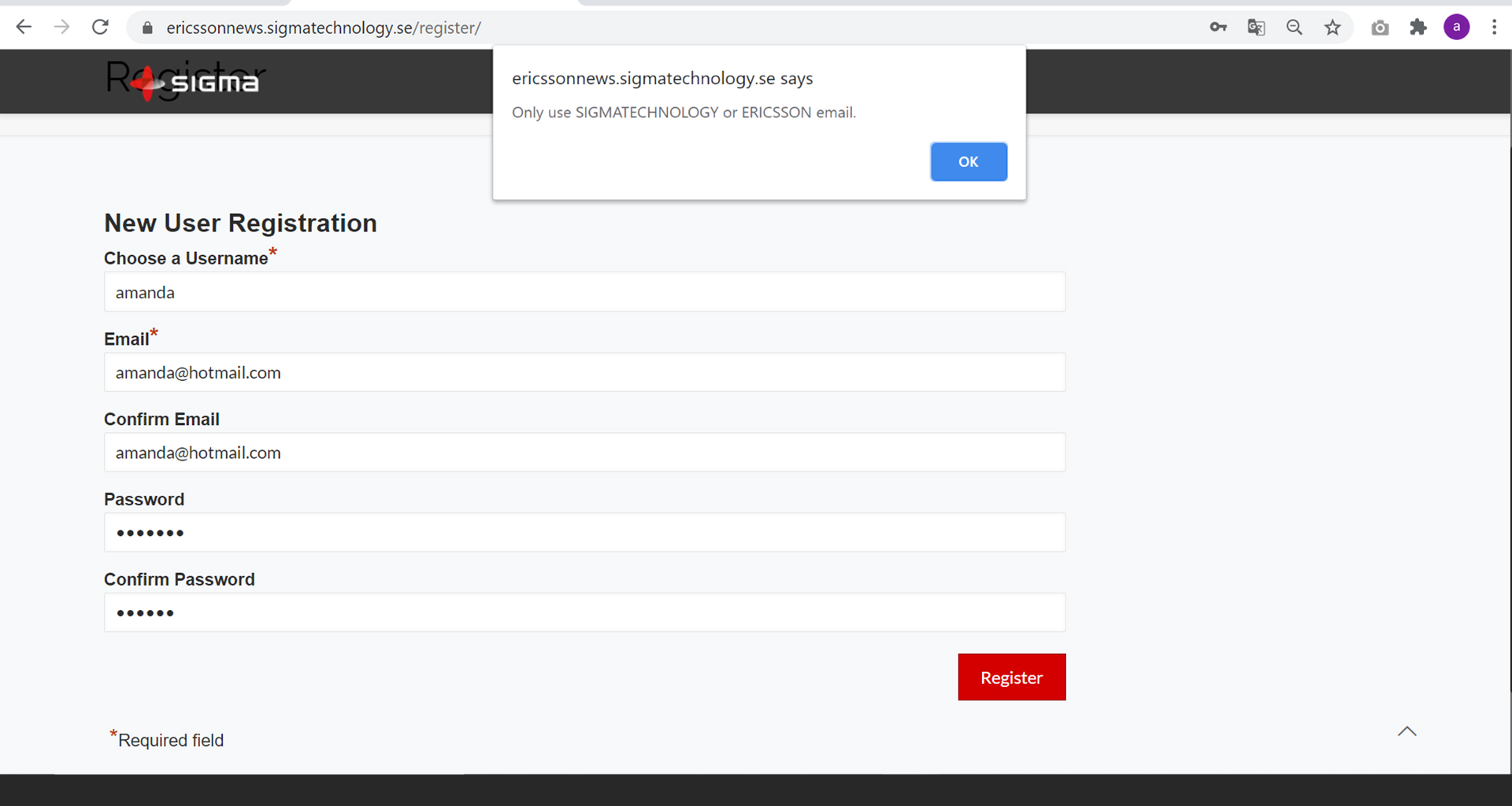Screen dimensions: 1512x806
Task: Click the translate page icon
Action: pos(1256,28)
